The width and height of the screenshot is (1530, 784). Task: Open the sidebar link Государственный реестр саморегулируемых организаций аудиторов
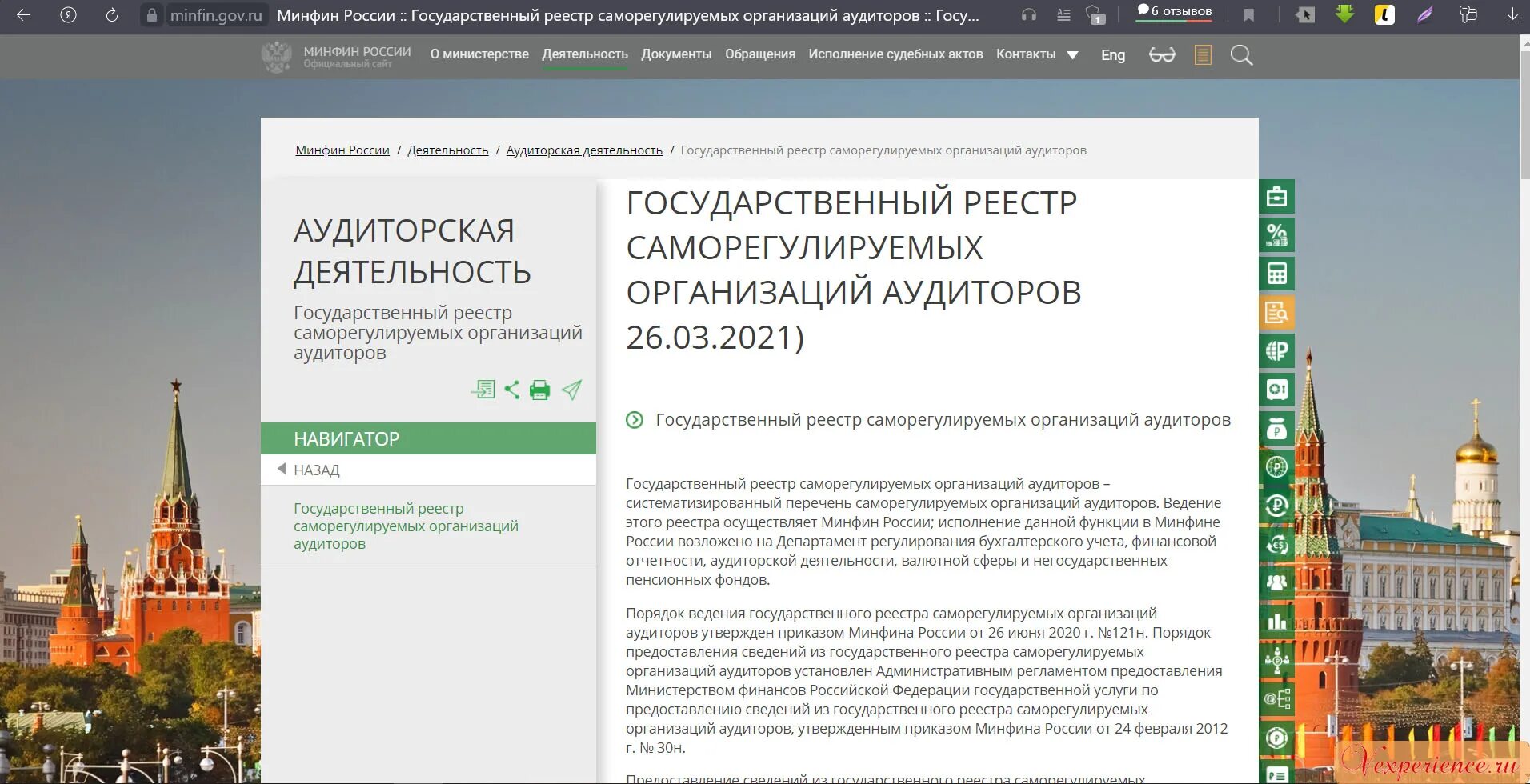[x=406, y=526]
